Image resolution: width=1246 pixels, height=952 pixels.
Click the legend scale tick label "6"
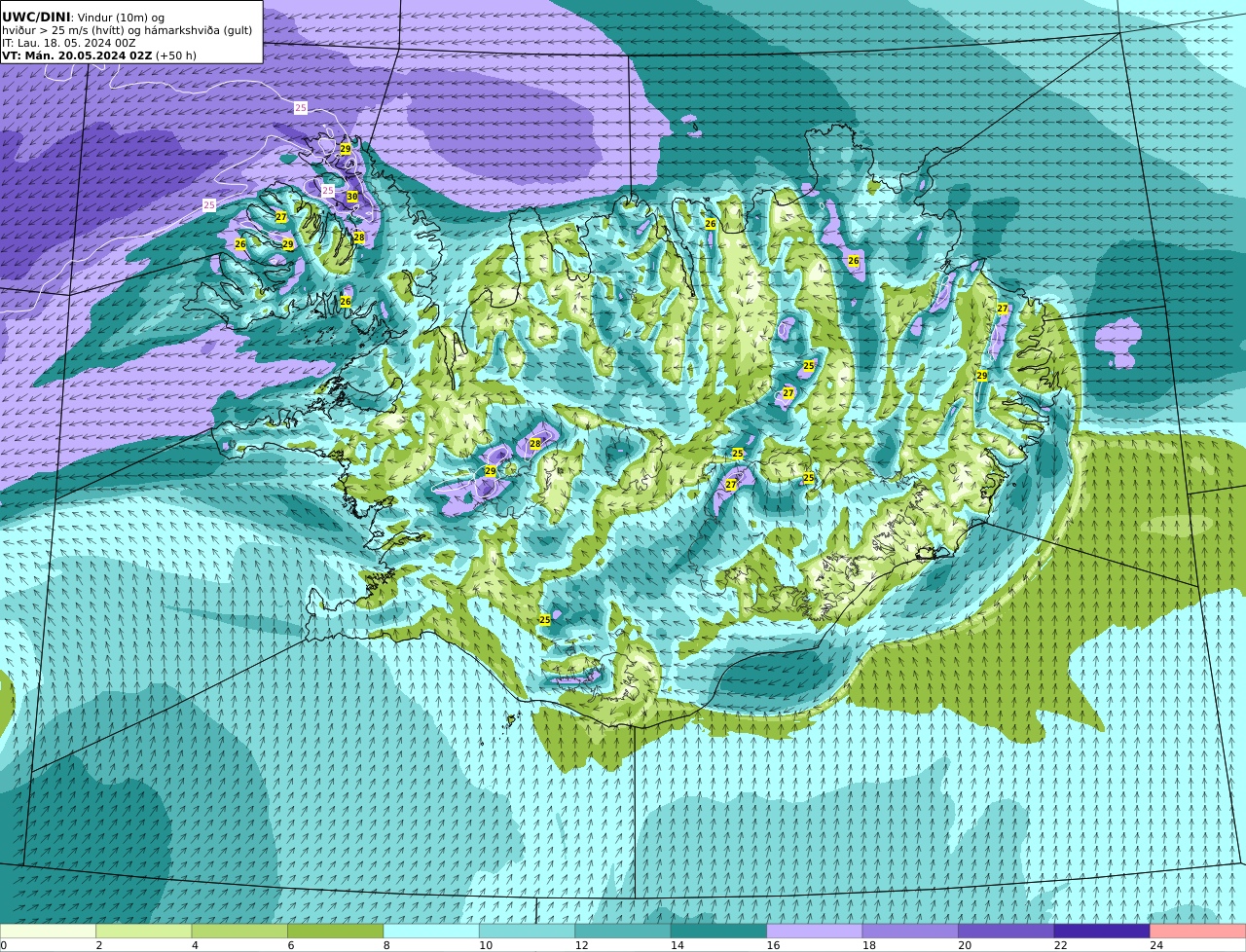290,945
